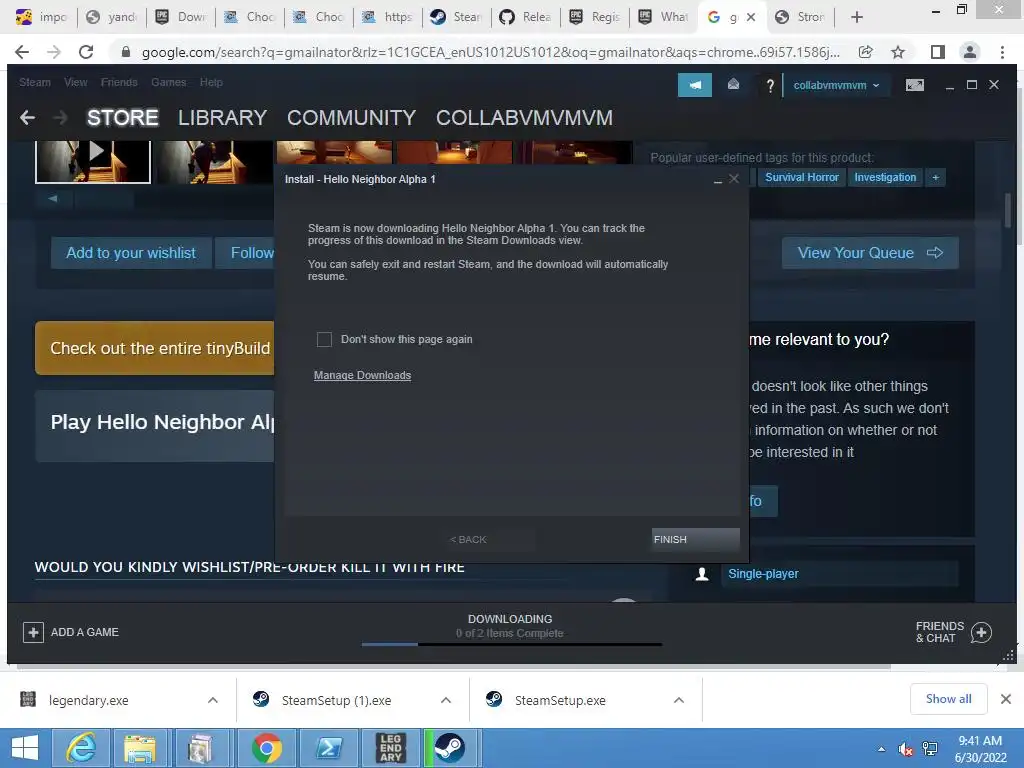Viewport: 1024px width, 768px height.
Task: Click the Single-player feature link
Action: click(763, 574)
